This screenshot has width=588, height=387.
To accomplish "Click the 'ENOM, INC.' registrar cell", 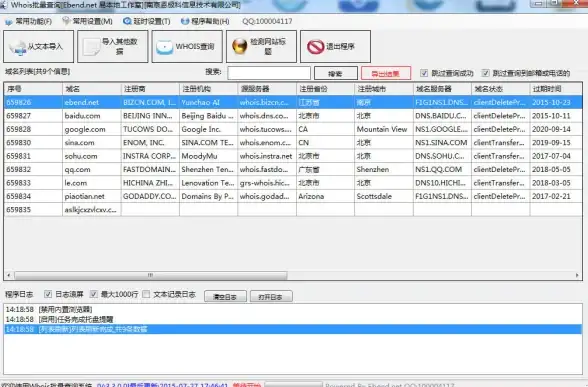I will click(x=150, y=143).
